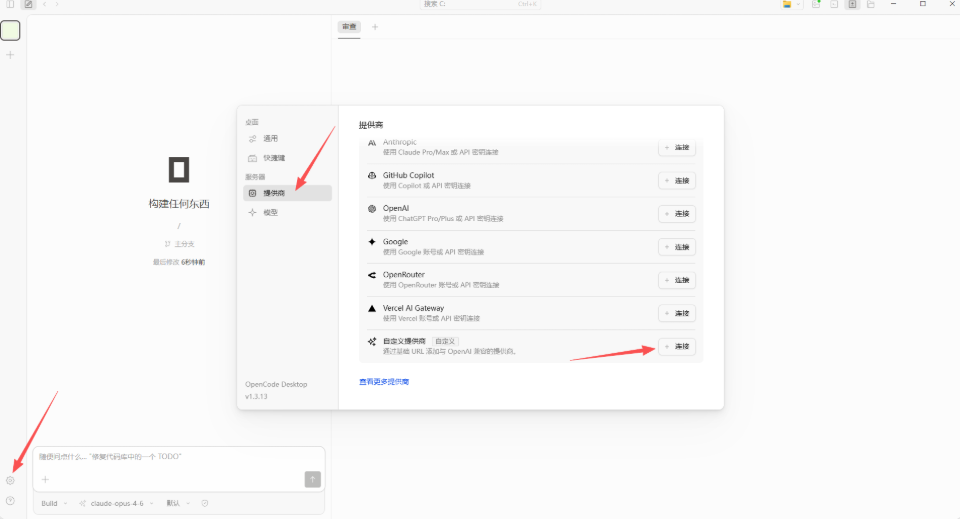Go forward with the right arrow

57,4
